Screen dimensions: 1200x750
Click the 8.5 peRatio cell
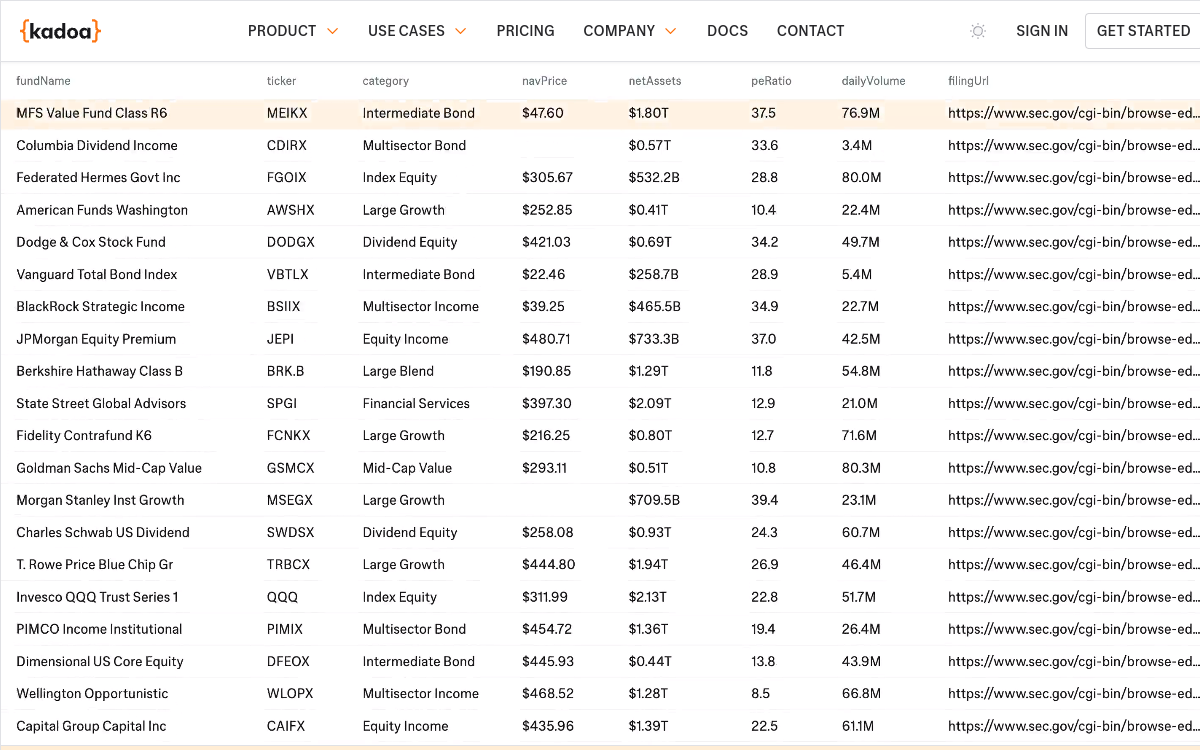760,693
